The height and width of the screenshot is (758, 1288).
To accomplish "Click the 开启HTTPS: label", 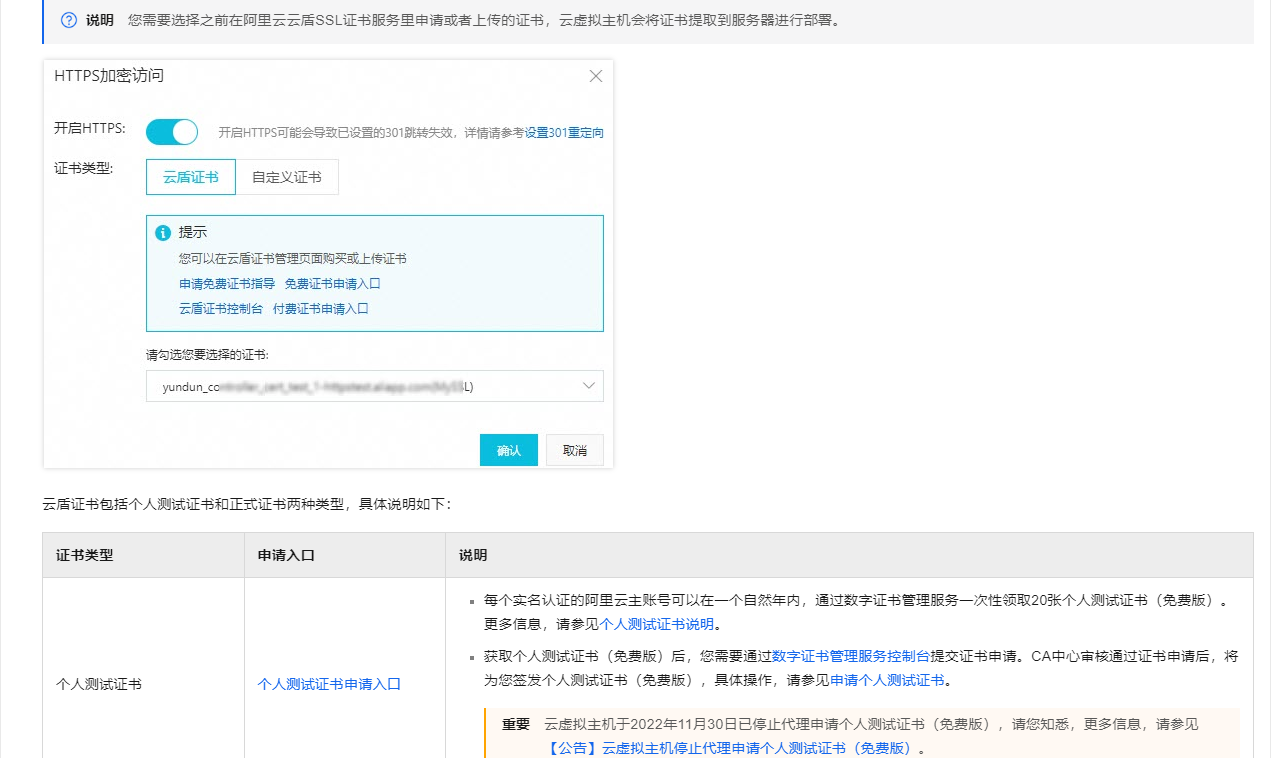I will [x=90, y=128].
